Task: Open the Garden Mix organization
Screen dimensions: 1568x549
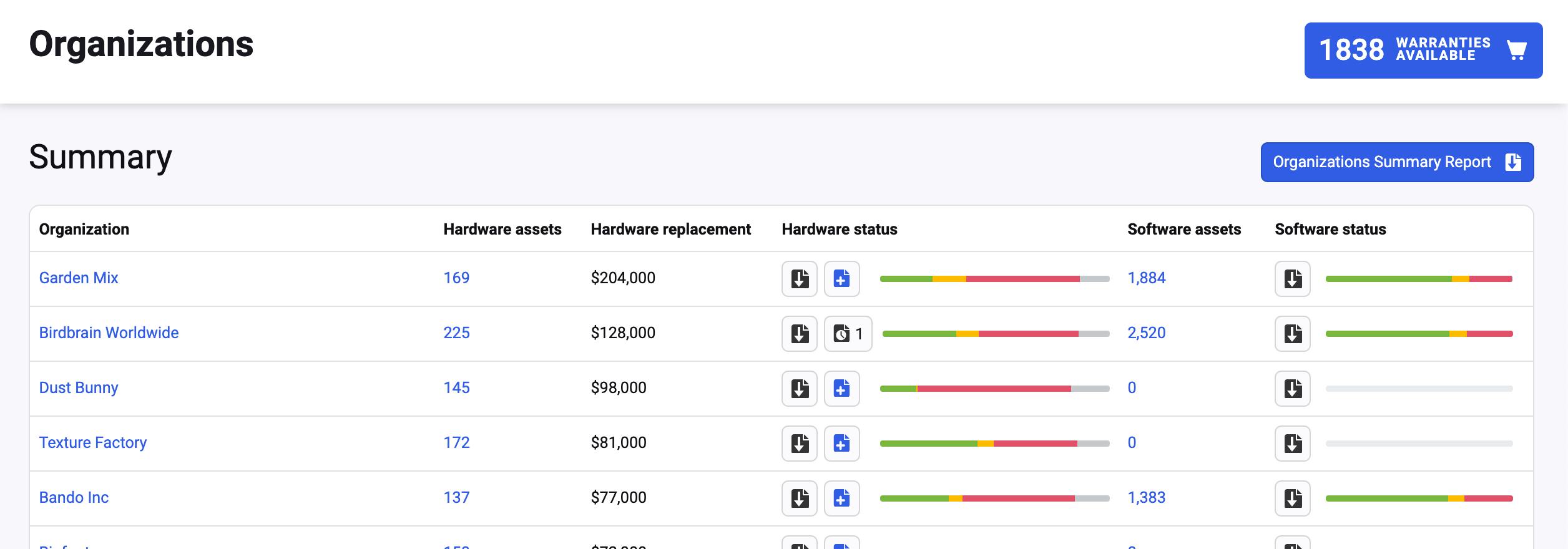Action: (x=79, y=278)
